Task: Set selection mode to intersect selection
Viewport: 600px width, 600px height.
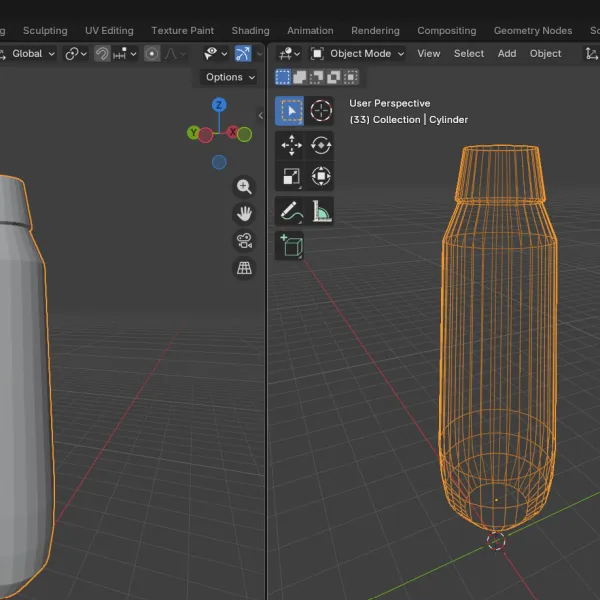Action: coord(351,77)
